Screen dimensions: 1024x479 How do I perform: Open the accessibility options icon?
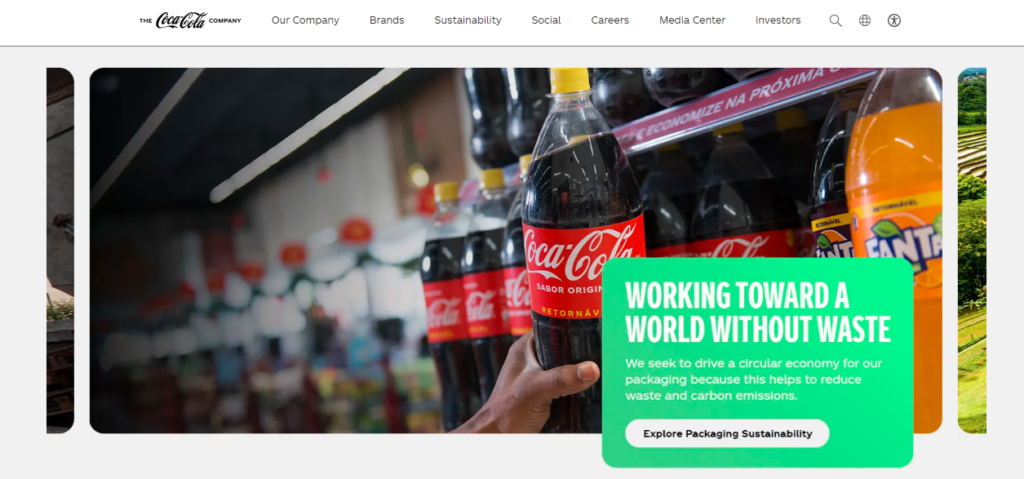click(894, 20)
